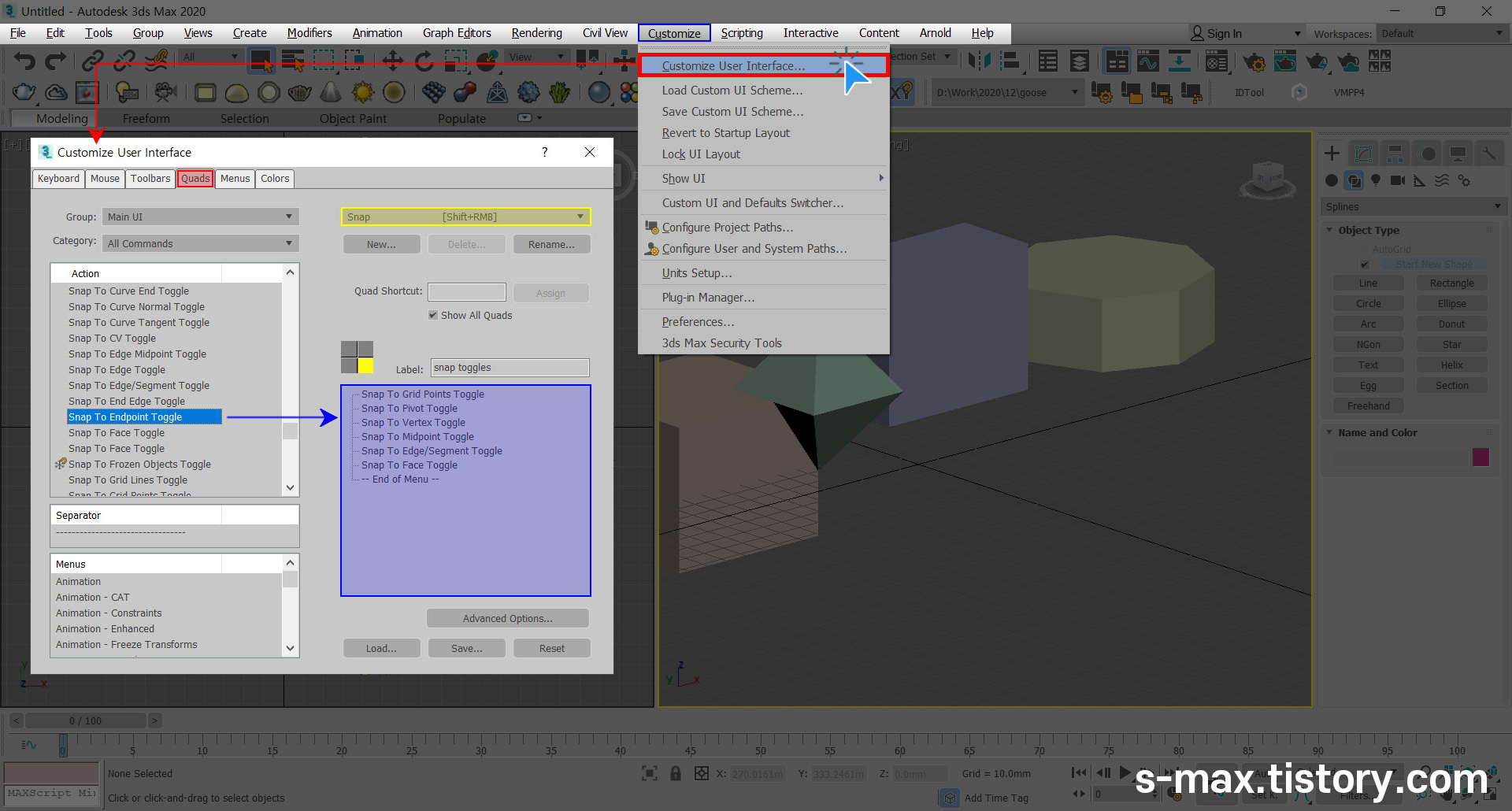This screenshot has width=1512, height=811.
Task: Collapse the Object Type rollout
Action: (x=1369, y=230)
